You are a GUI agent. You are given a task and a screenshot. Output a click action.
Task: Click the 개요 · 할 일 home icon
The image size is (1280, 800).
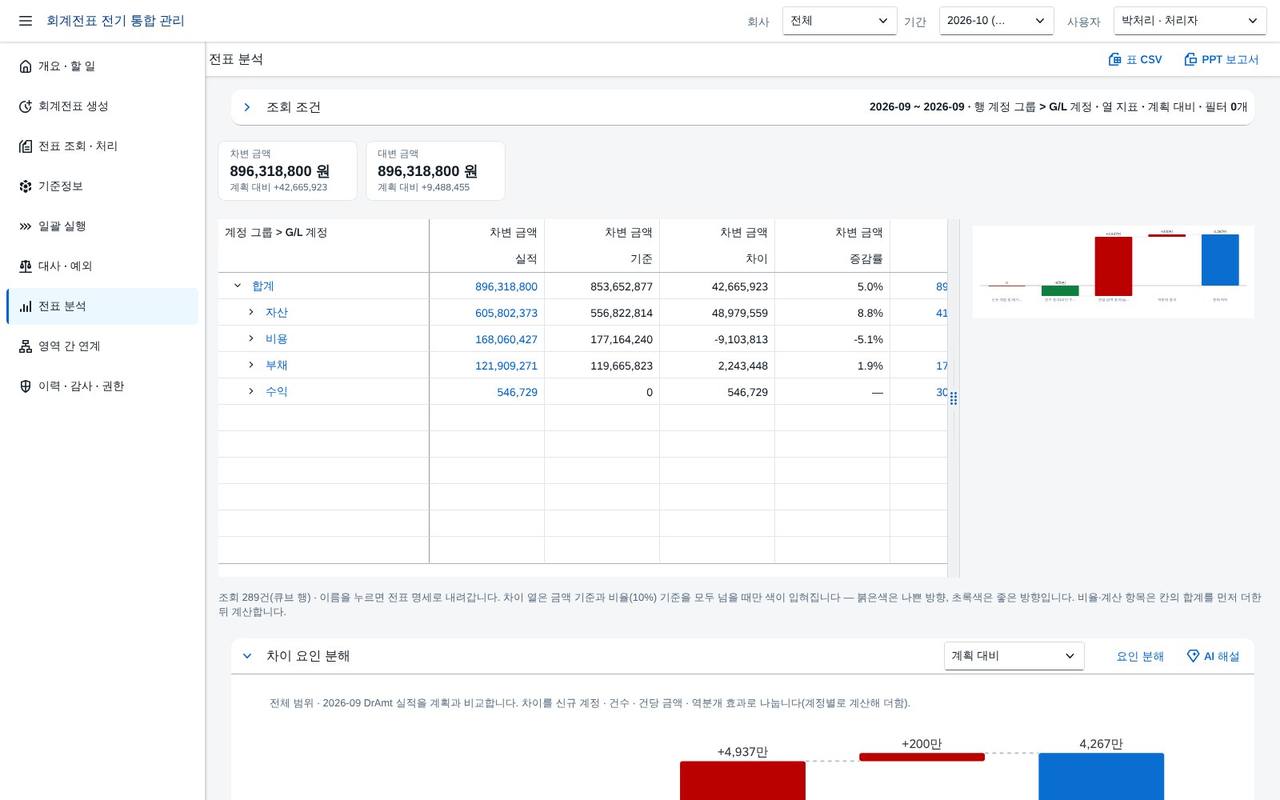(x=26, y=66)
